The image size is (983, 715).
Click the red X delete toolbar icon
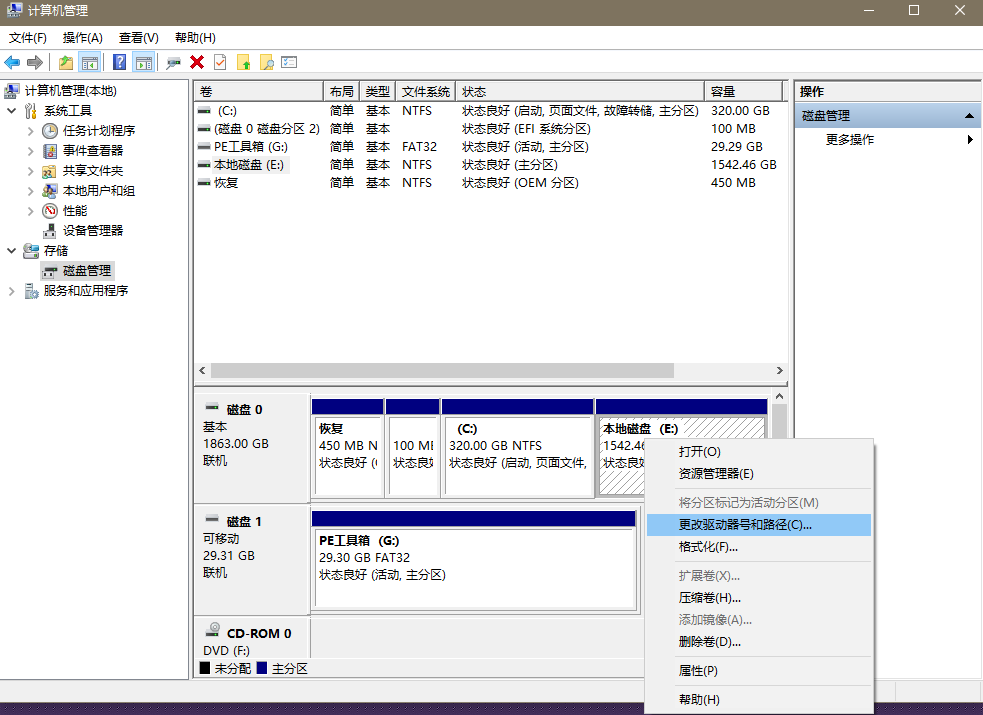(x=197, y=63)
